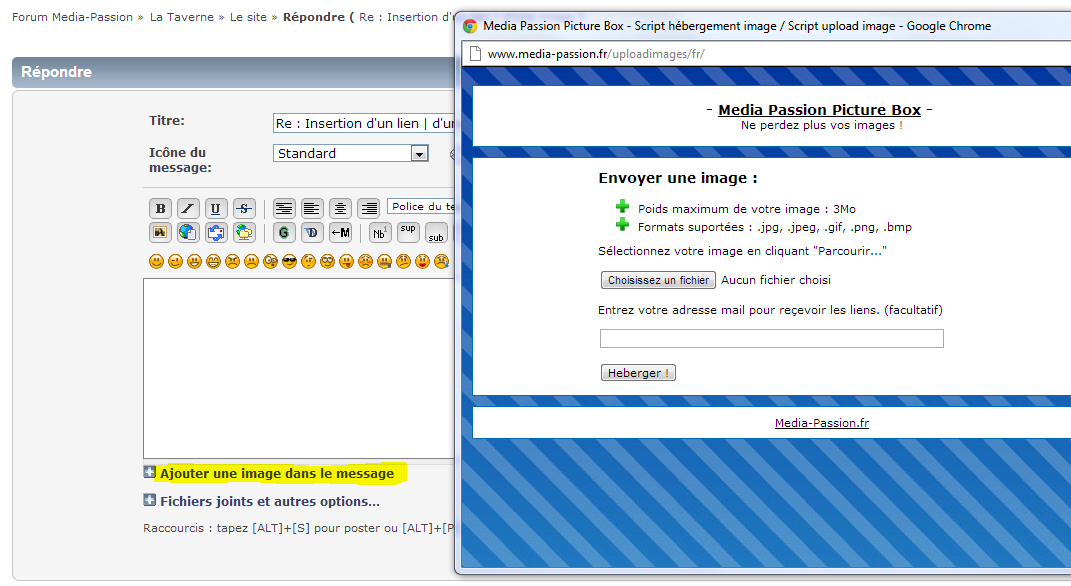Click the Nb footnote button
Screen dimensions: 1071x586
tap(380, 232)
